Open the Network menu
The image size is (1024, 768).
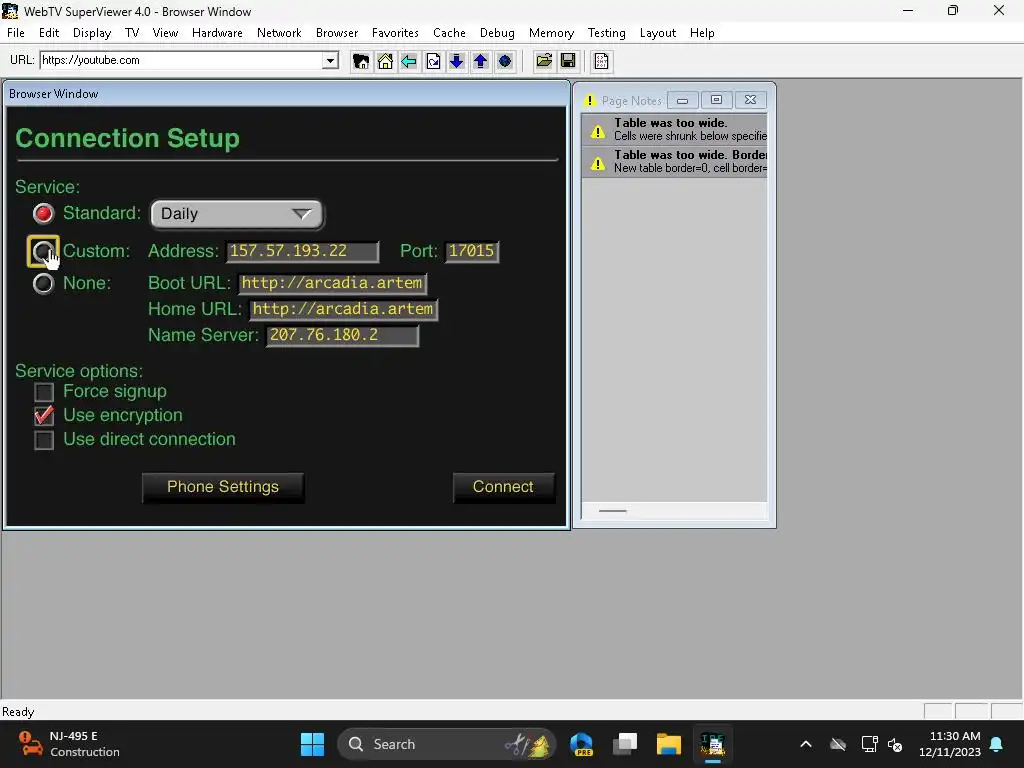[279, 33]
